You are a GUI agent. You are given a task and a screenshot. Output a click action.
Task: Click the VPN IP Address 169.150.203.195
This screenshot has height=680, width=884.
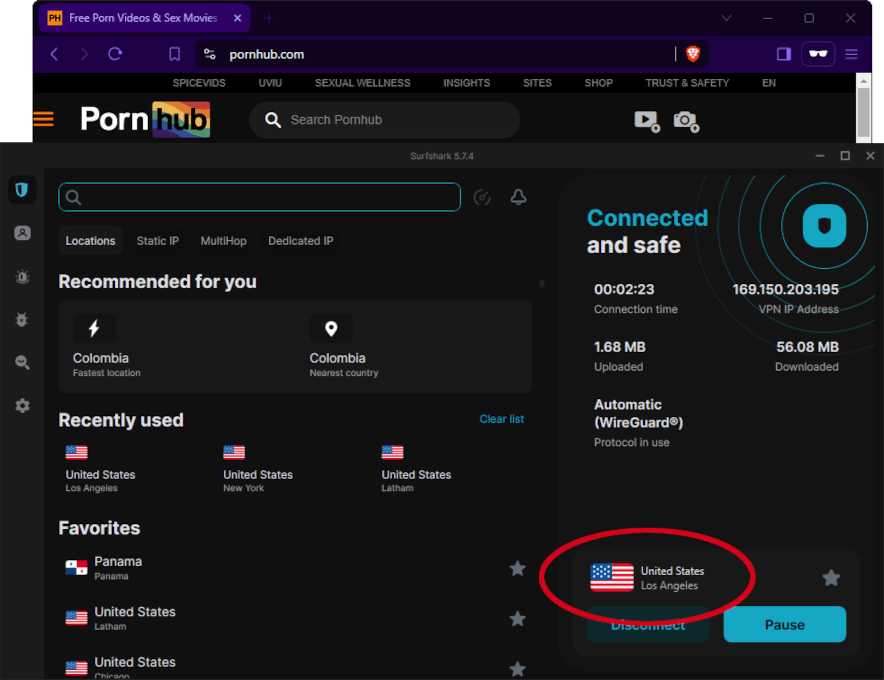785,289
